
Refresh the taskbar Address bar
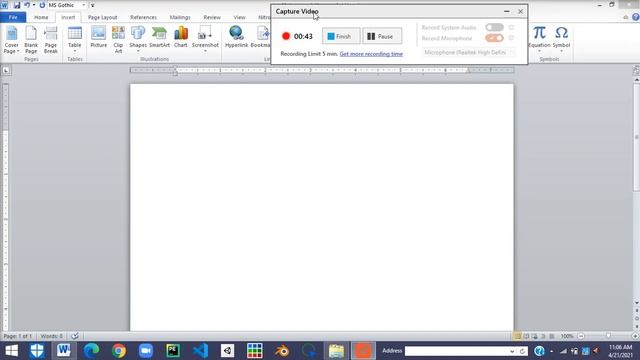(522, 351)
